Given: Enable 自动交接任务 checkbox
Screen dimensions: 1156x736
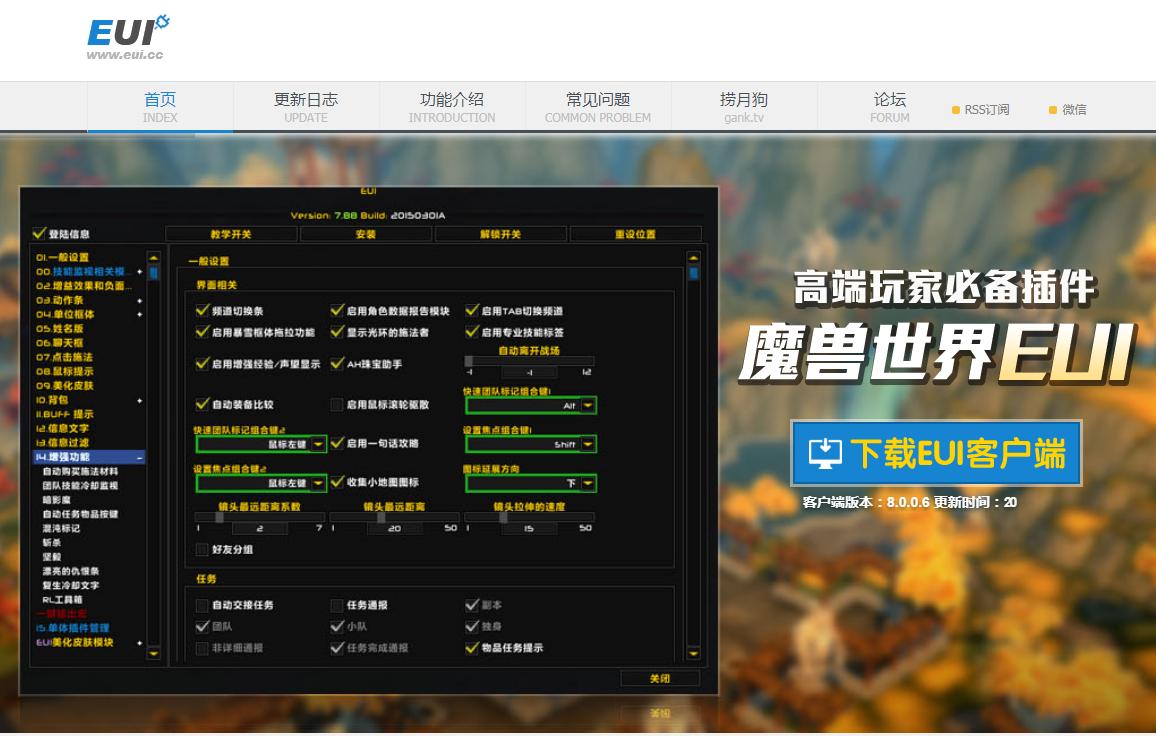Looking at the screenshot, I should point(202,605).
